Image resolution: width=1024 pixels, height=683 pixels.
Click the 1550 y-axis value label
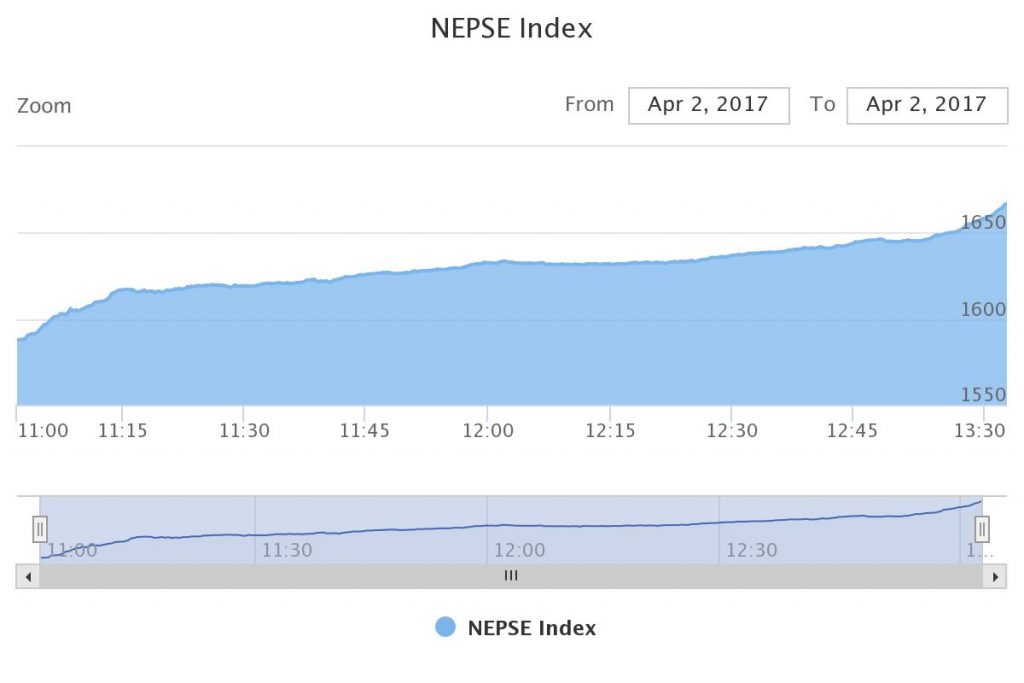[982, 395]
